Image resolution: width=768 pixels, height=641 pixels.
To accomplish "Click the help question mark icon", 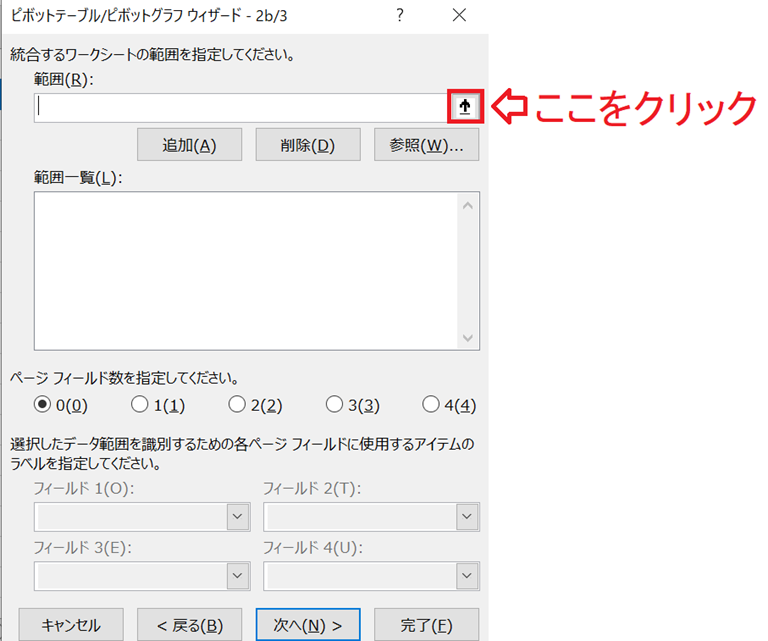I will point(399,15).
